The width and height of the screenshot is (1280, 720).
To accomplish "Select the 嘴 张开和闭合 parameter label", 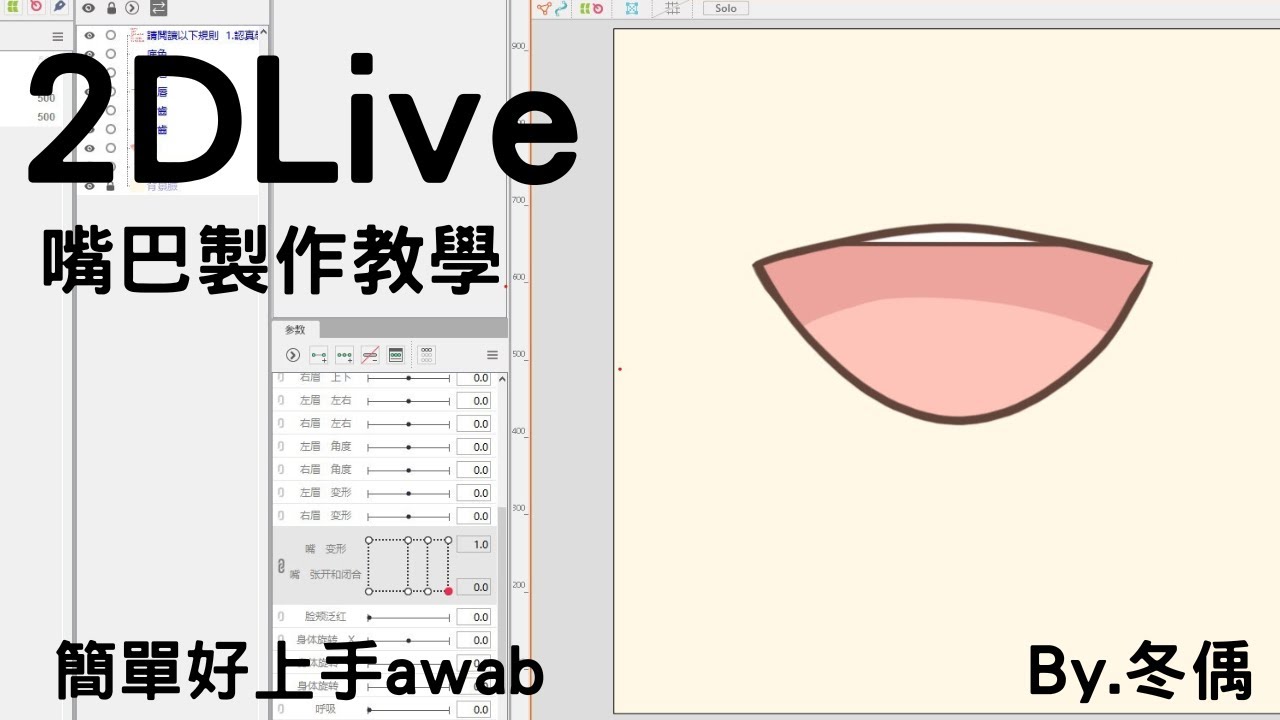I will [325, 575].
